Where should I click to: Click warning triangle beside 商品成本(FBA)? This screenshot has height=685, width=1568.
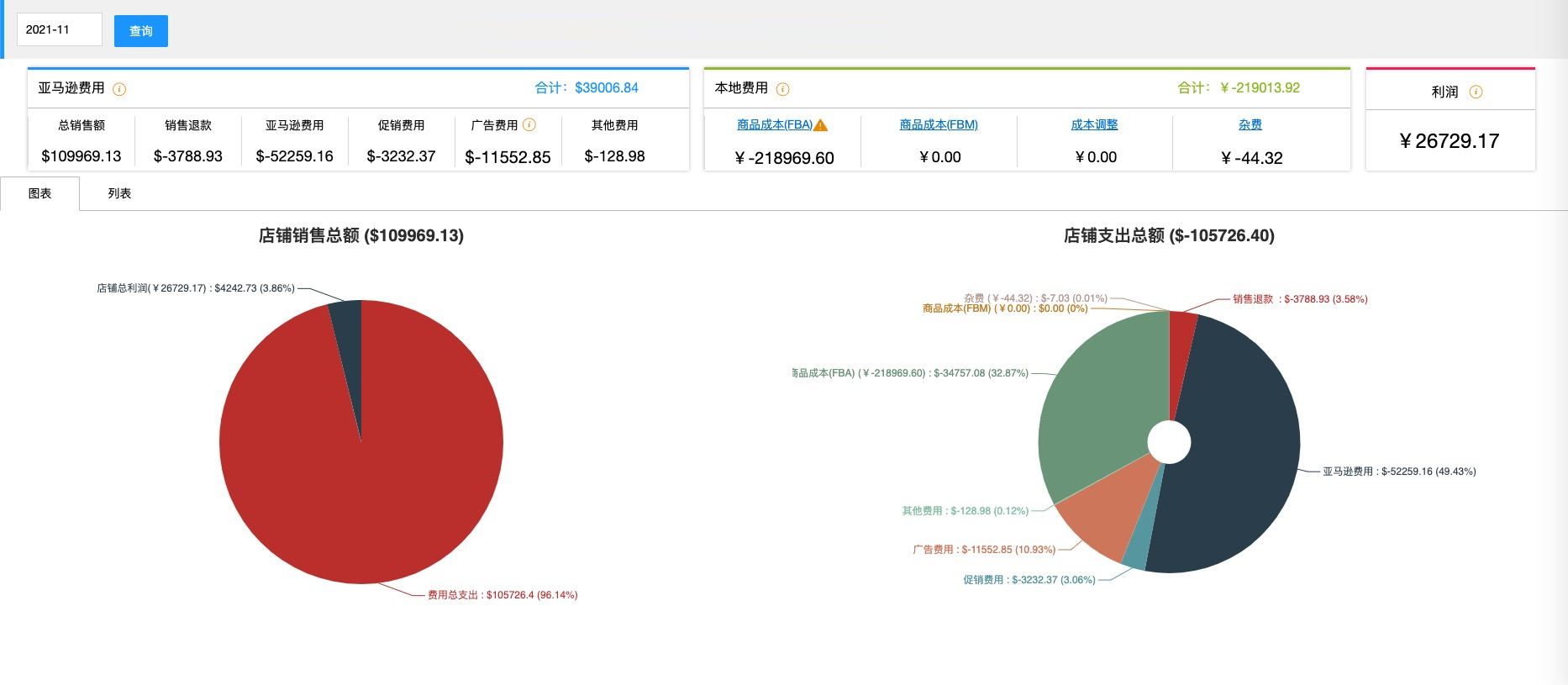821,126
